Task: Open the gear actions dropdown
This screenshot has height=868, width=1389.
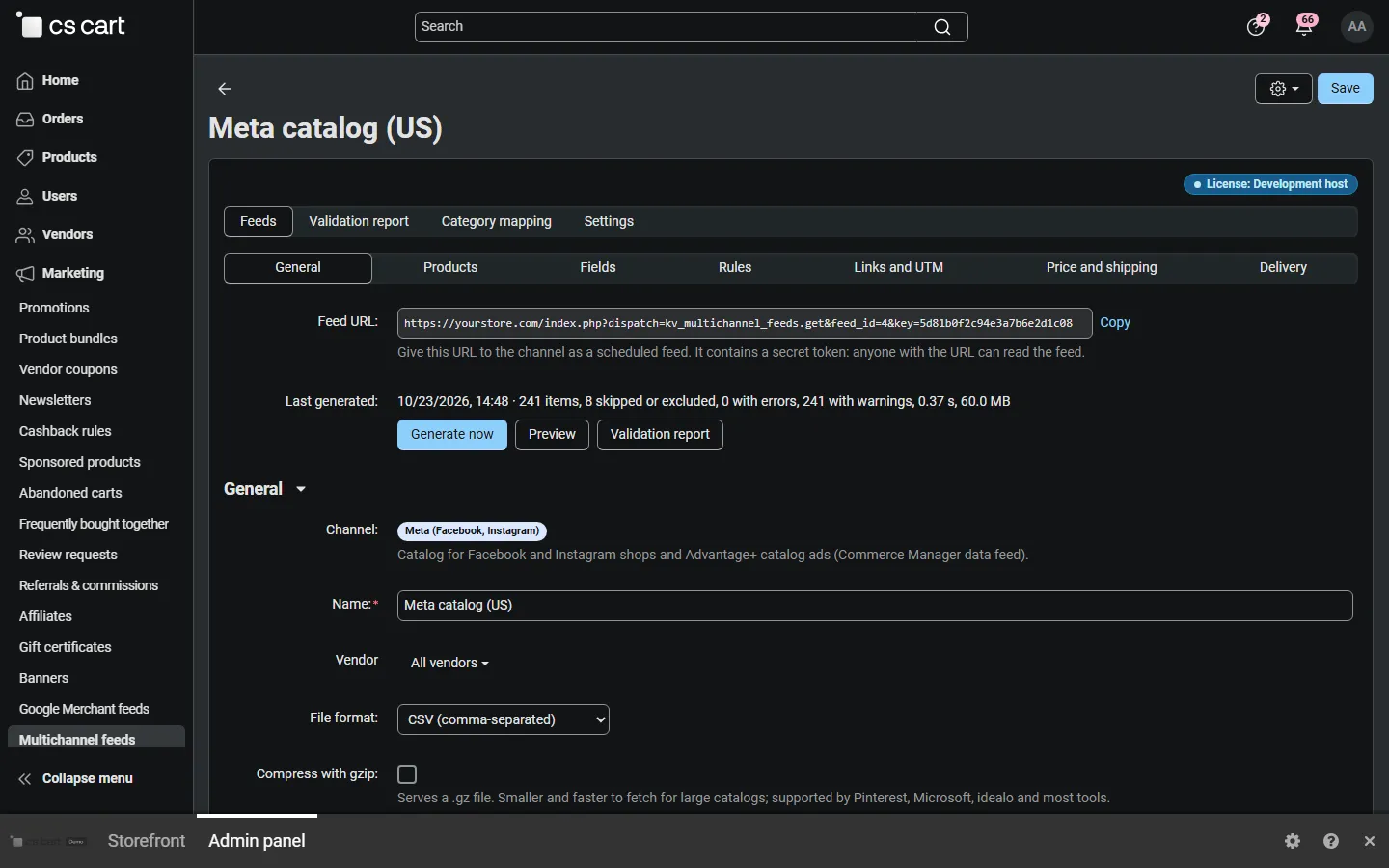Action: pos(1284,89)
